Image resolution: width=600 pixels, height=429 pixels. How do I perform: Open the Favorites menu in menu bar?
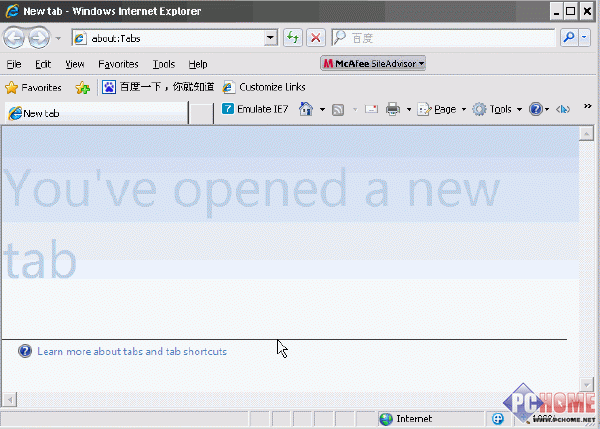118,64
